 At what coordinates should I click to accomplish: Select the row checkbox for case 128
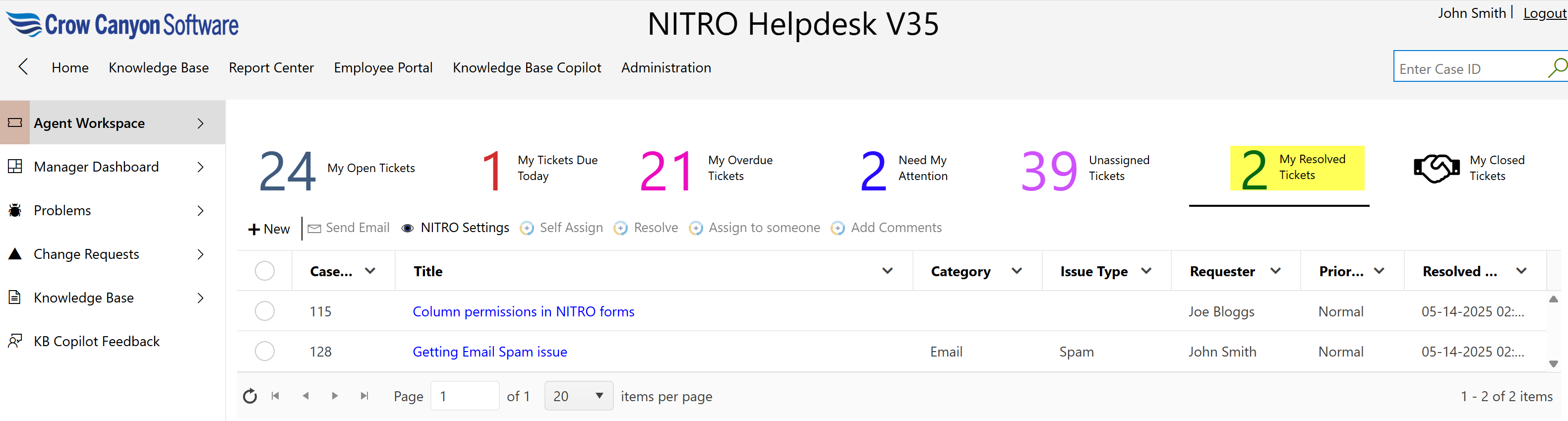coord(264,352)
